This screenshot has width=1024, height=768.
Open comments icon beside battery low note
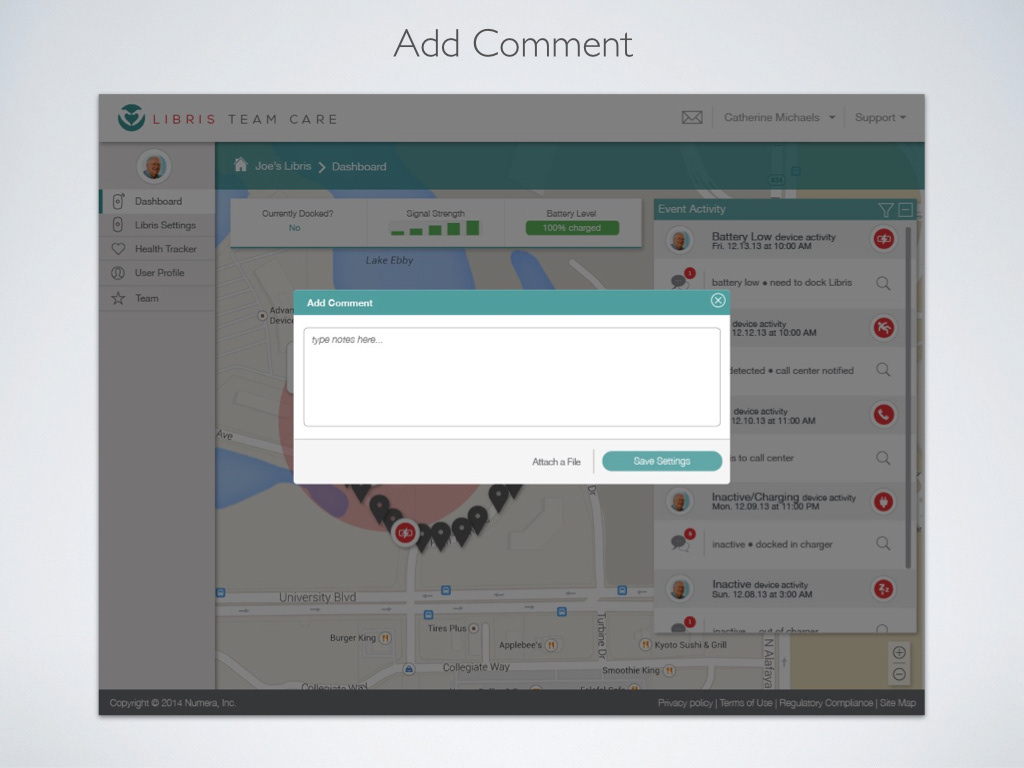point(682,280)
